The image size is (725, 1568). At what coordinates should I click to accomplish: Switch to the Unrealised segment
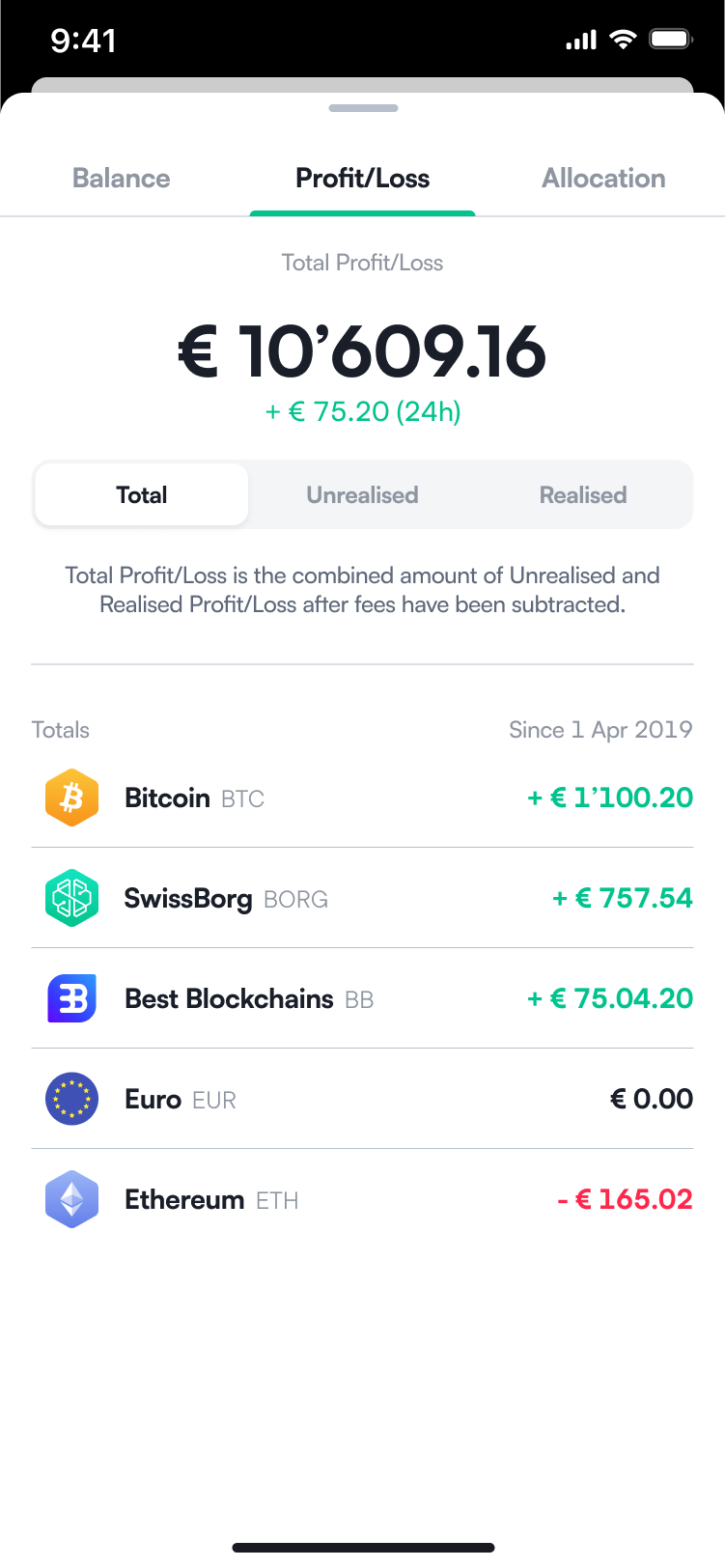(x=362, y=494)
